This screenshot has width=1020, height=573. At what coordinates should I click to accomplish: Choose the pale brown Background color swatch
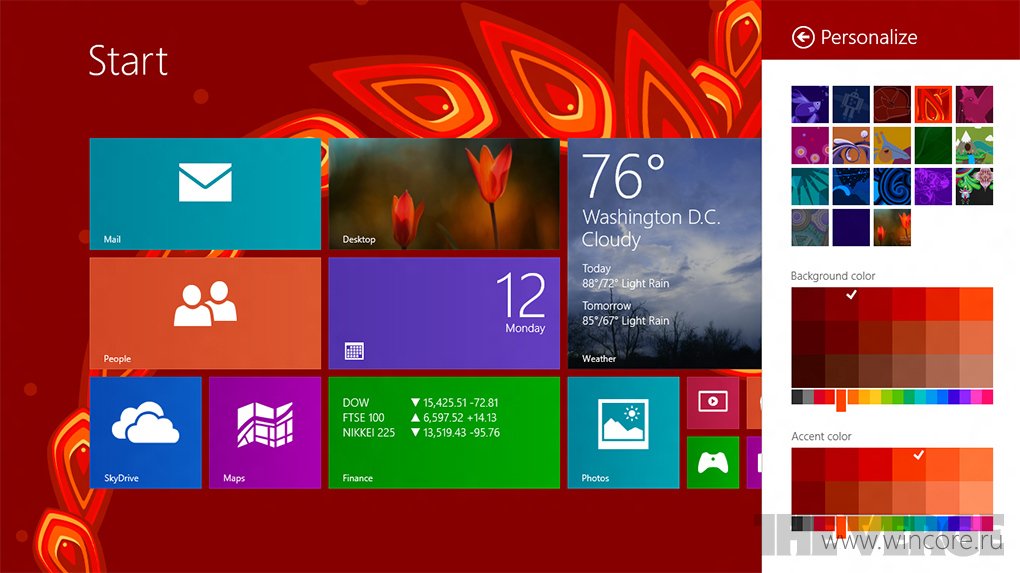click(976, 371)
